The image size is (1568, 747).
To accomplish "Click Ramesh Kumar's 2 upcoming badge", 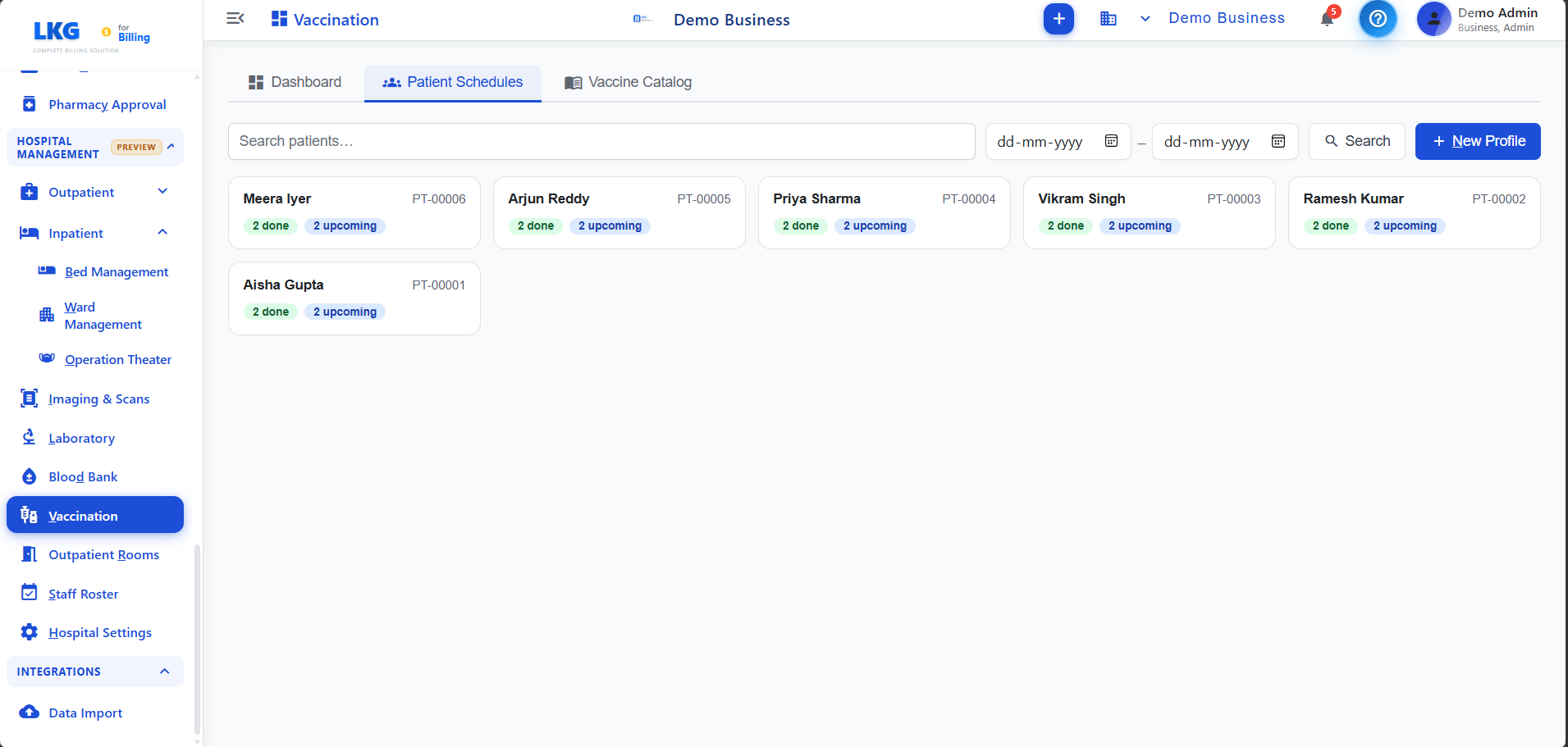I will point(1405,225).
